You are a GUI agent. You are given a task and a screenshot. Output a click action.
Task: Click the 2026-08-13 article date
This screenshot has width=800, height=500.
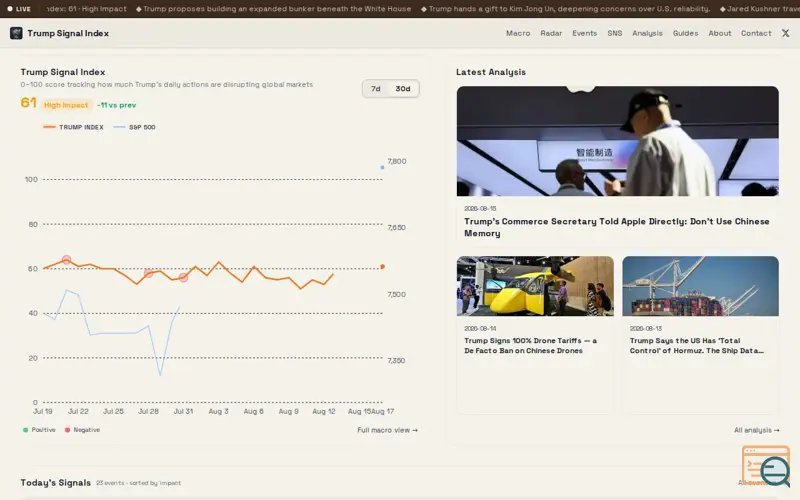click(645, 329)
